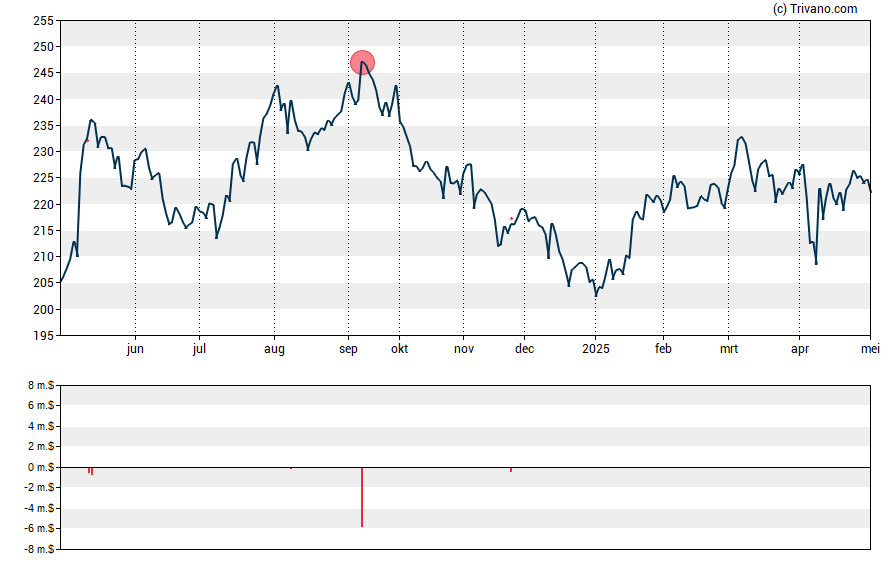
Task: Click the '6 m.$' volume axis label
Action: [41, 405]
